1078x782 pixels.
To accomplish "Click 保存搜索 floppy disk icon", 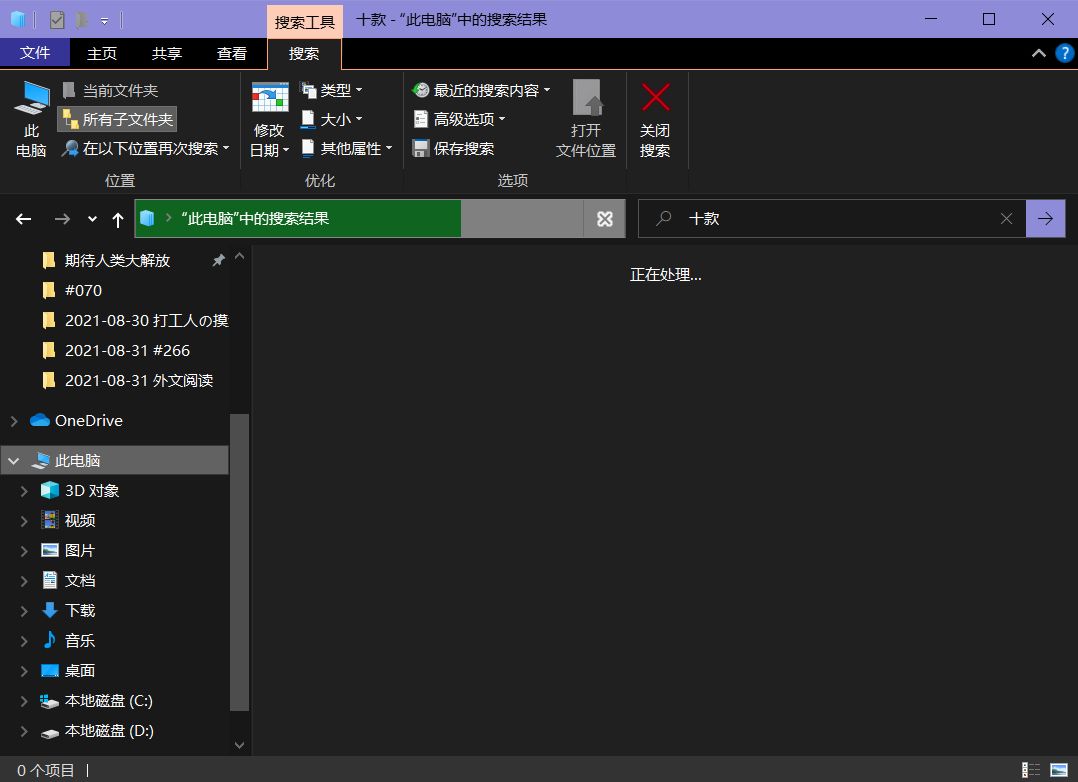I will tap(421, 149).
